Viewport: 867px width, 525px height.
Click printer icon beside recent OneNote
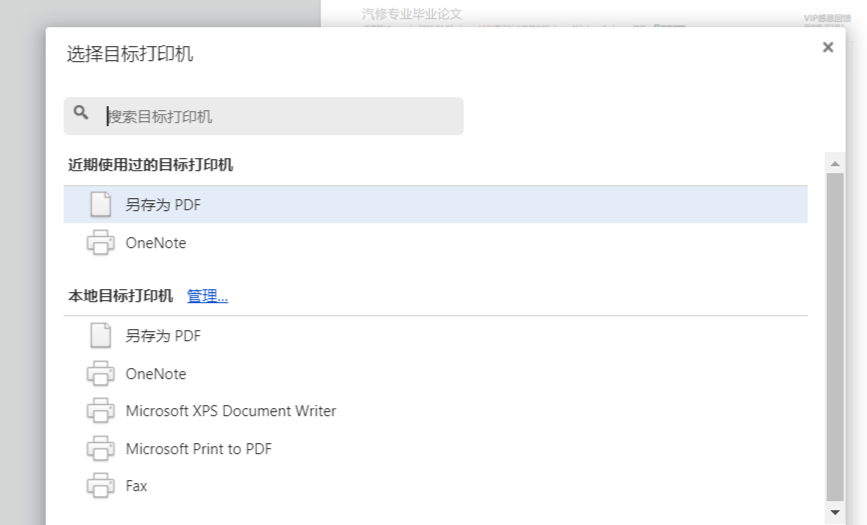tap(101, 242)
